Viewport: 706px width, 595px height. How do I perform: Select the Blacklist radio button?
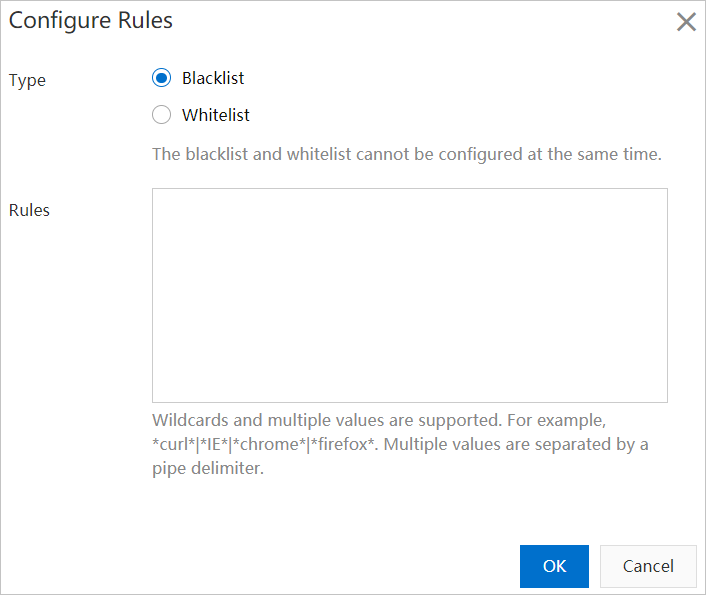(x=161, y=78)
